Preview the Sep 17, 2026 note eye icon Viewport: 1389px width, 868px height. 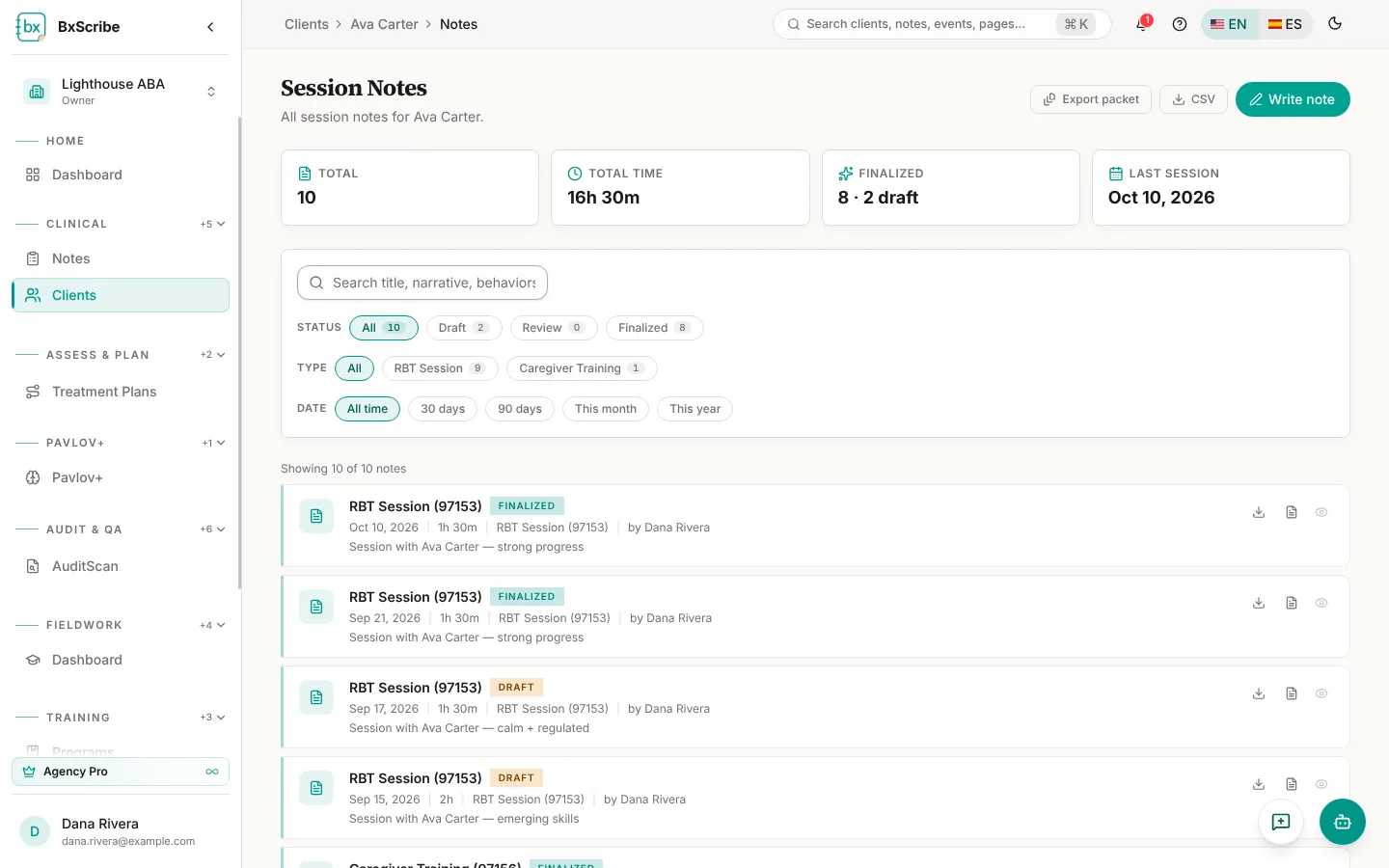(x=1321, y=693)
